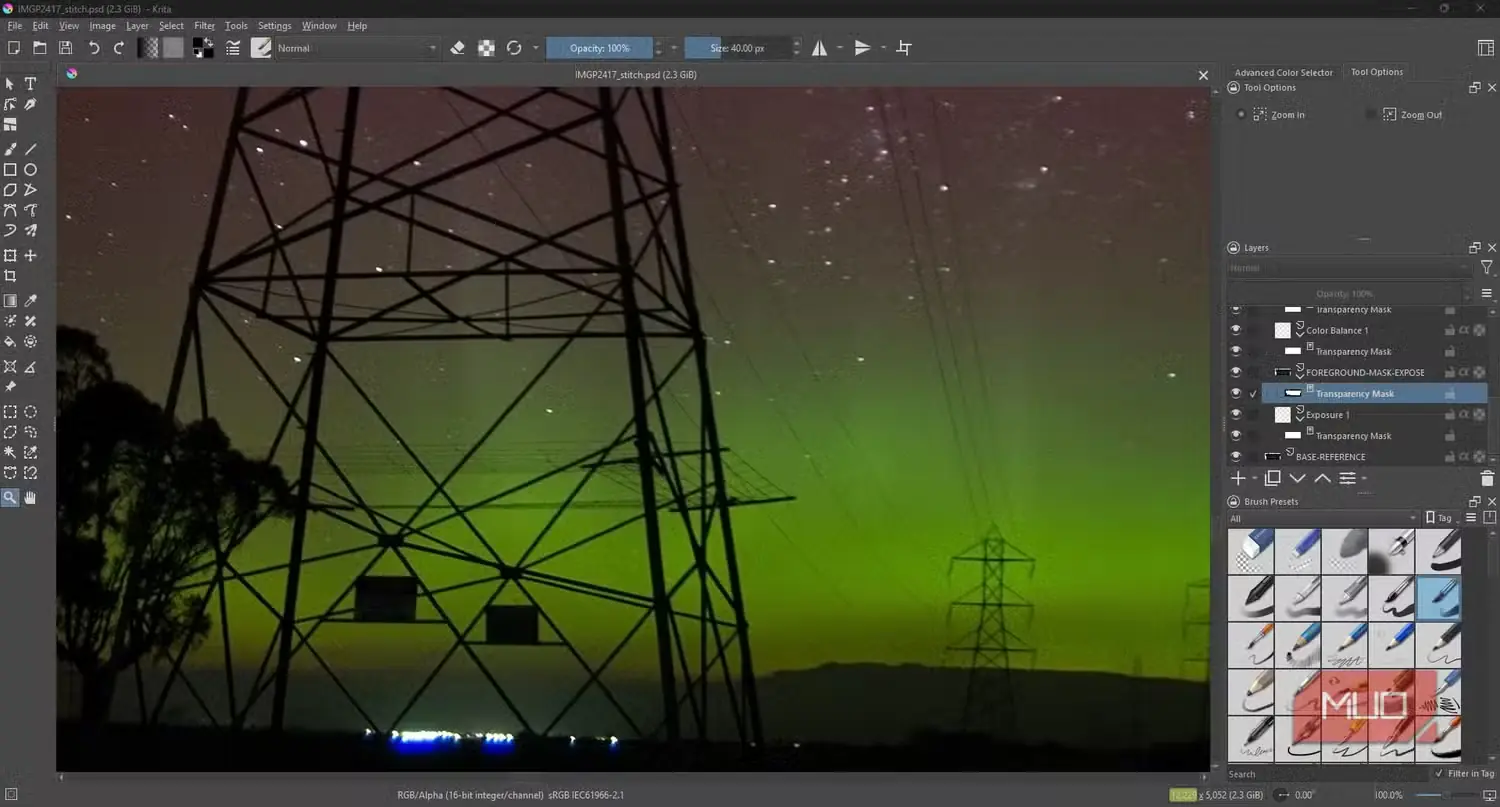Image resolution: width=1500 pixels, height=807 pixels.
Task: Move layer down with arrow button
Action: click(x=1298, y=479)
